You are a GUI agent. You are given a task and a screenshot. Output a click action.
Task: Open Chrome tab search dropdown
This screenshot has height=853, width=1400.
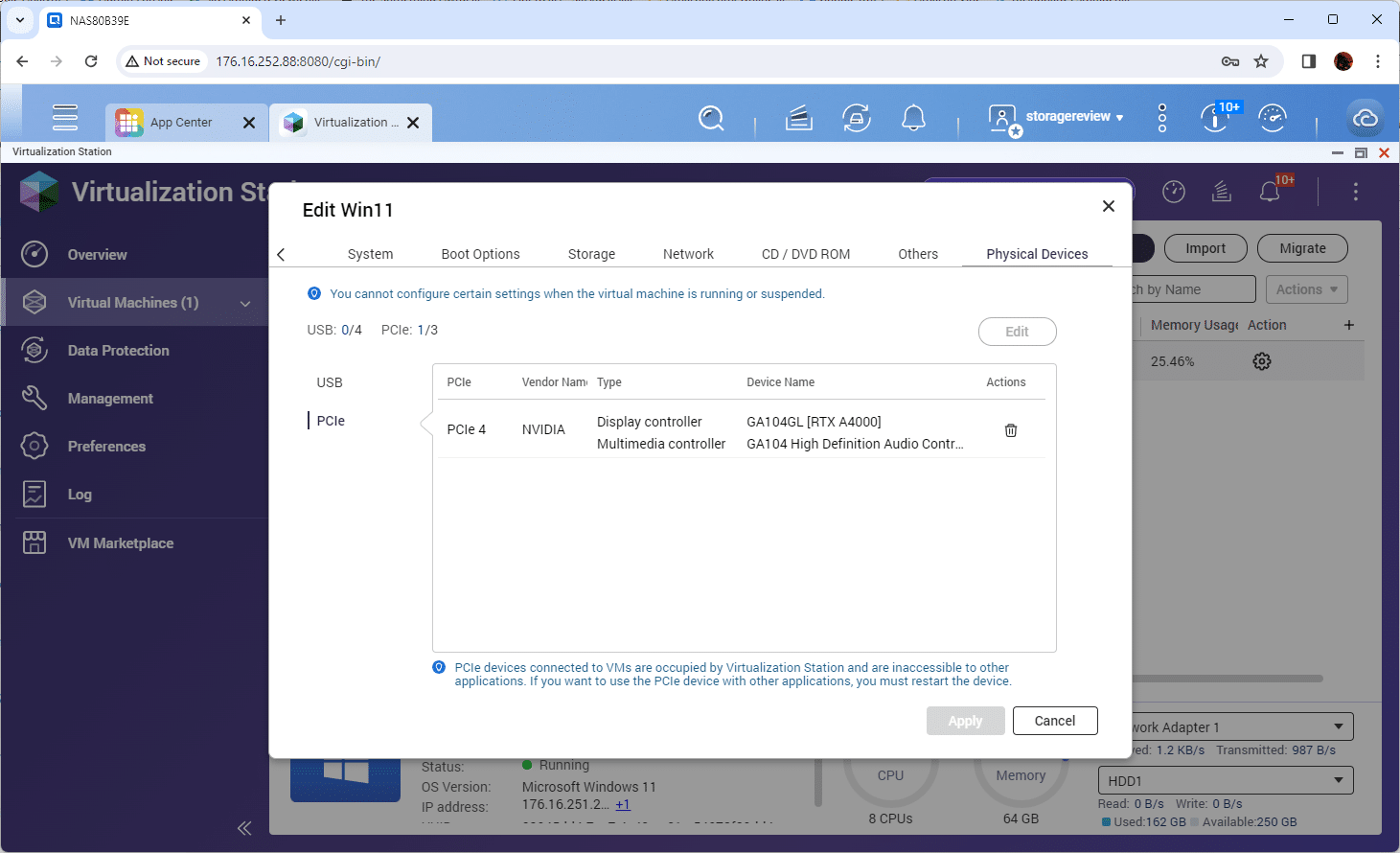click(20, 20)
